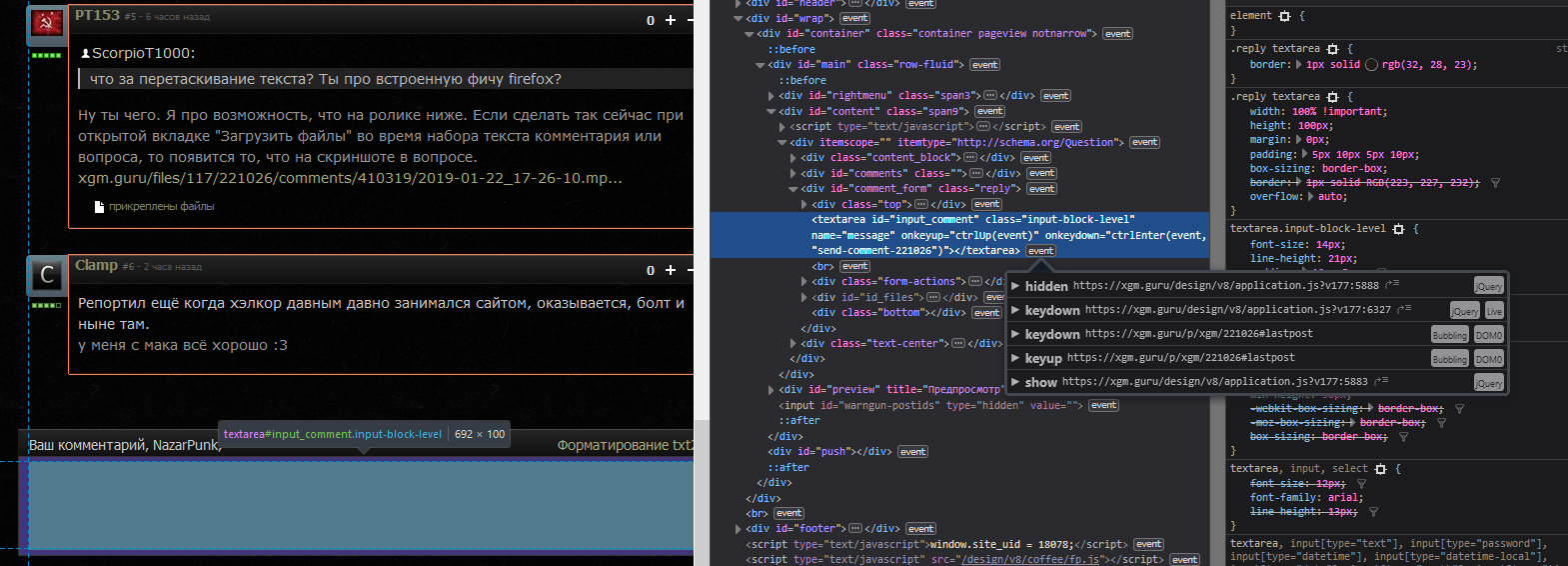Toggle the 'event' badge on the comment_form div
The image size is (1568, 566).
coord(1041,188)
